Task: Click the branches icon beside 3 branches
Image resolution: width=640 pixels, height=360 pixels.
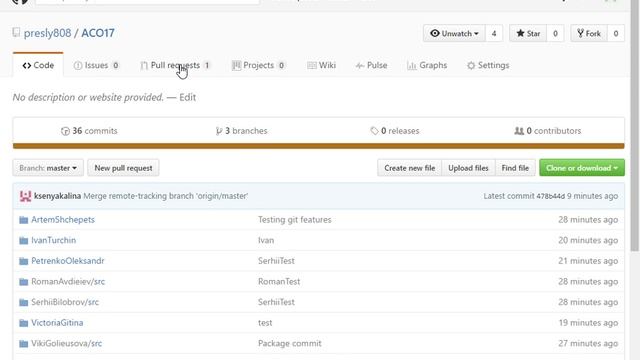Action: point(219,131)
